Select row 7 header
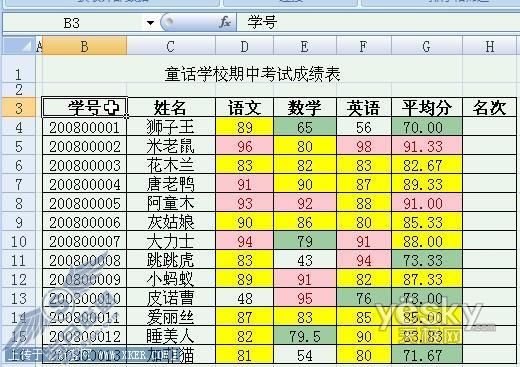 (x=19, y=184)
